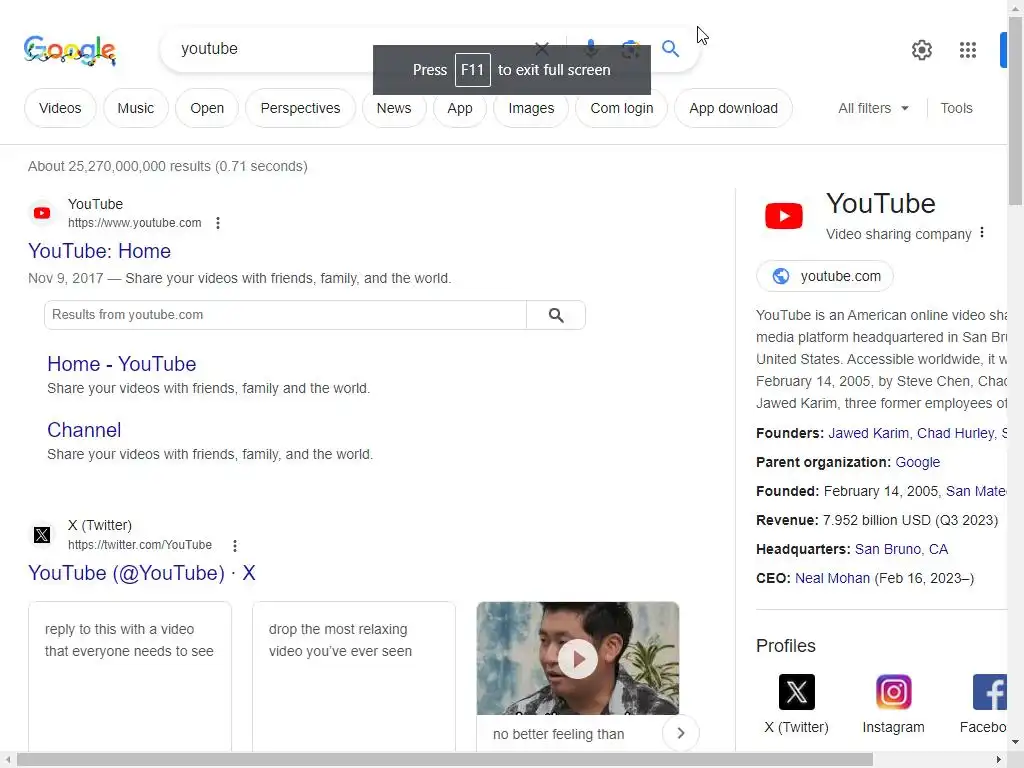Click the horizontal scrollbar thumb
1024x768 pixels.
[x=445, y=760]
